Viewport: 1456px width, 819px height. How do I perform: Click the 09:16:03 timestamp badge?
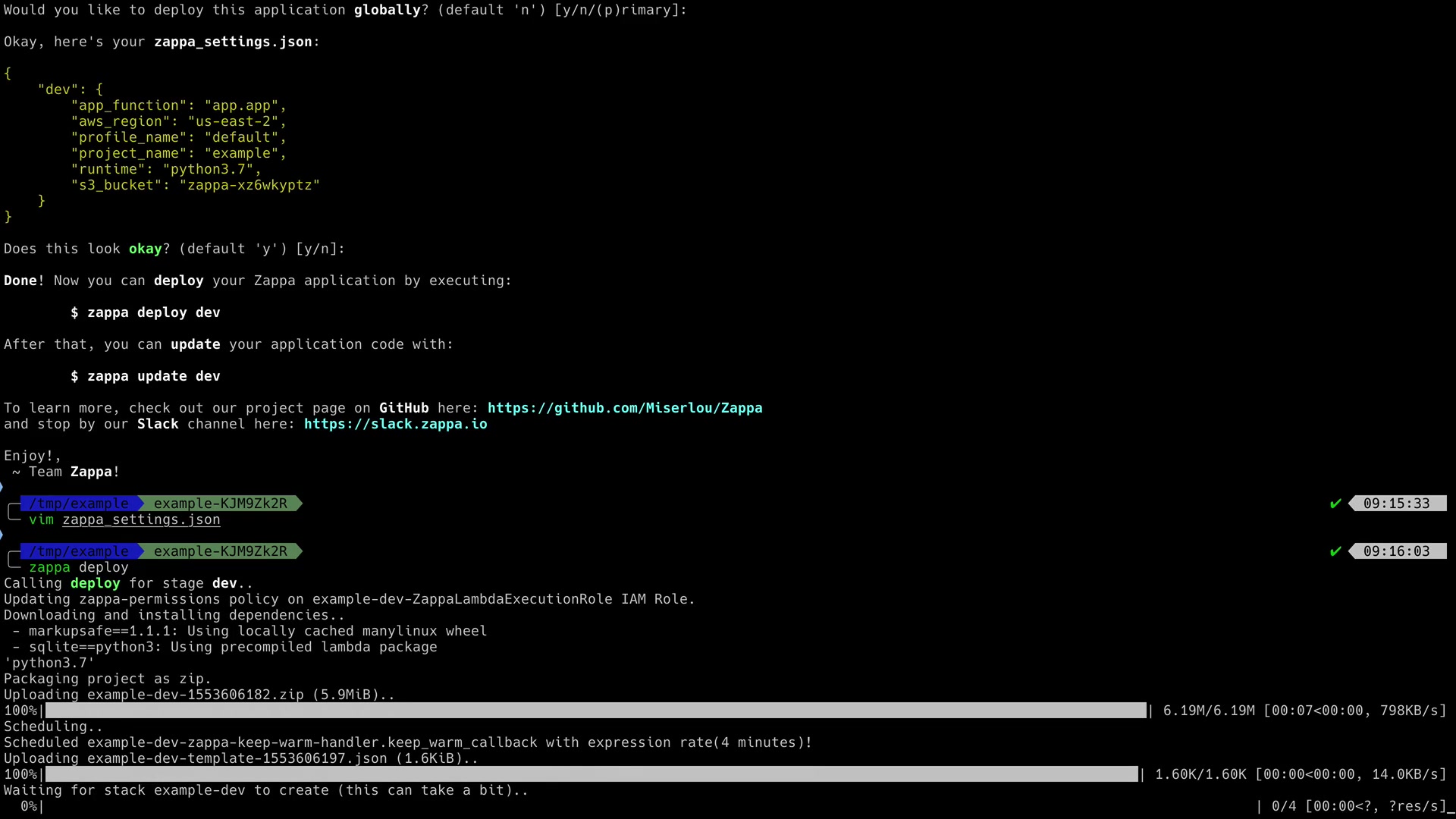(x=1396, y=551)
